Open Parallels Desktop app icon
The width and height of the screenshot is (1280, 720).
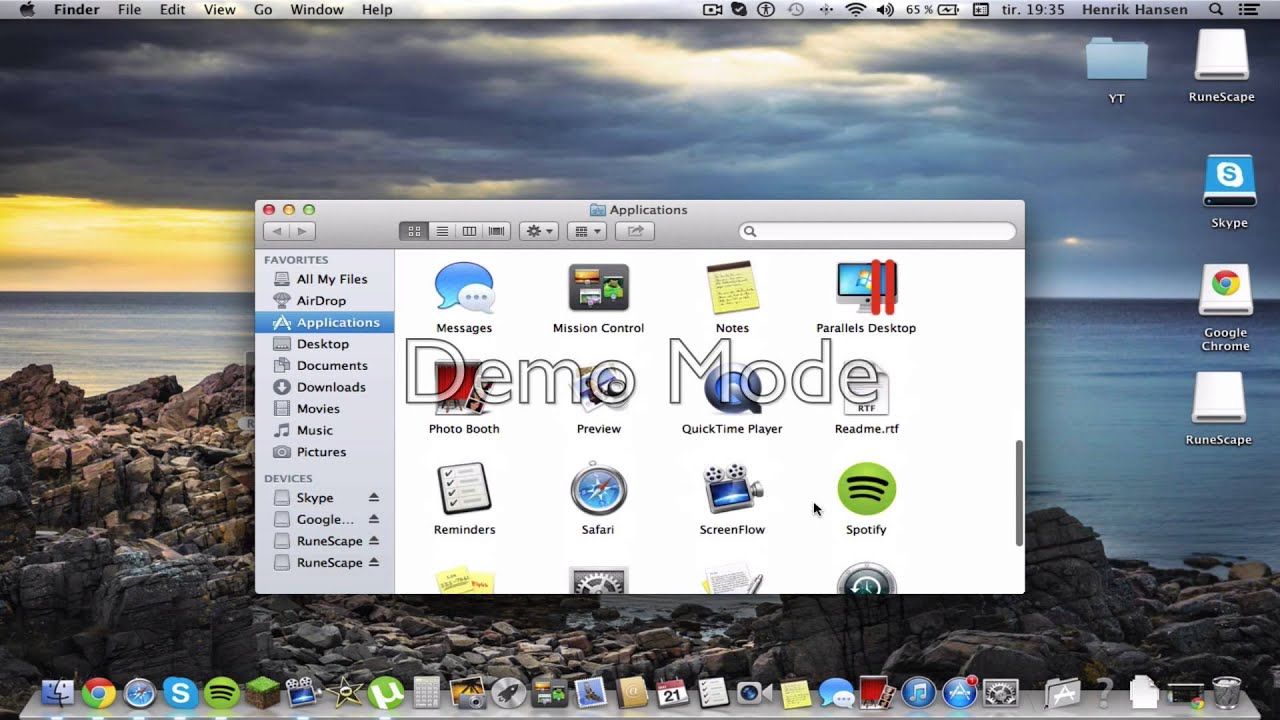[x=866, y=287]
